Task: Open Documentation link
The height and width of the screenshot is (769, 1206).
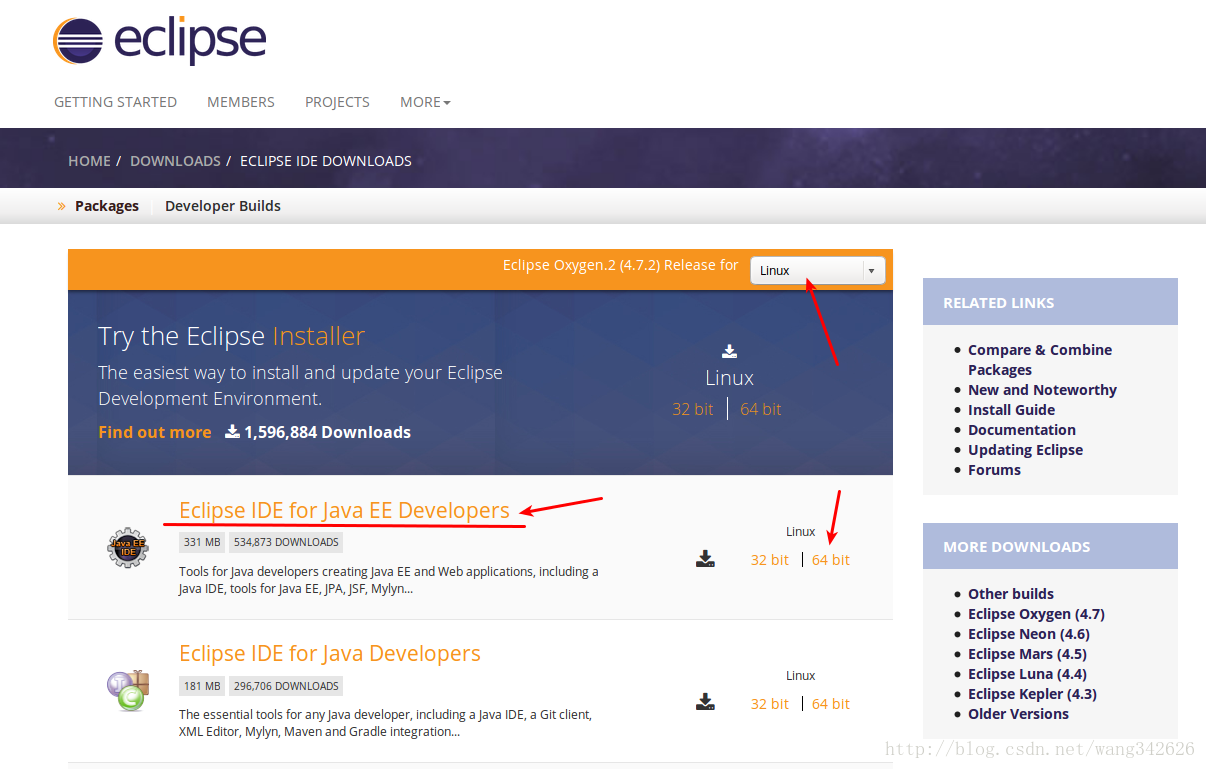Action: point(1022,430)
